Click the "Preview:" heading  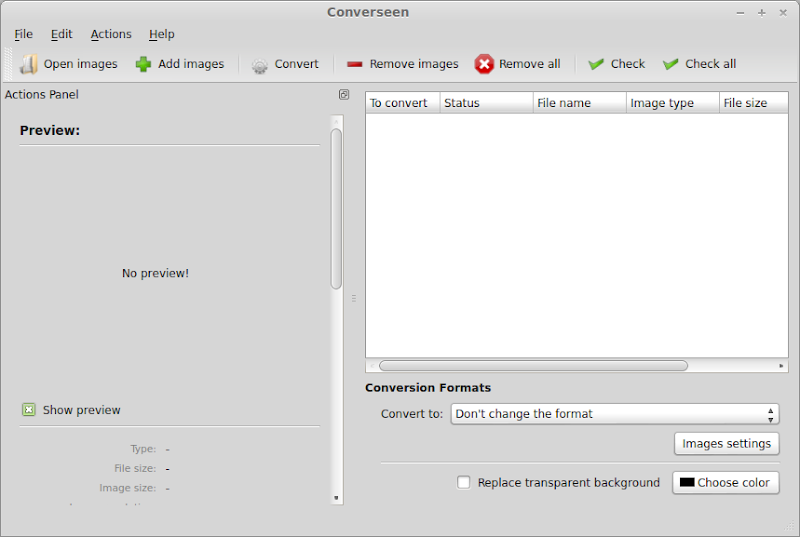49,131
